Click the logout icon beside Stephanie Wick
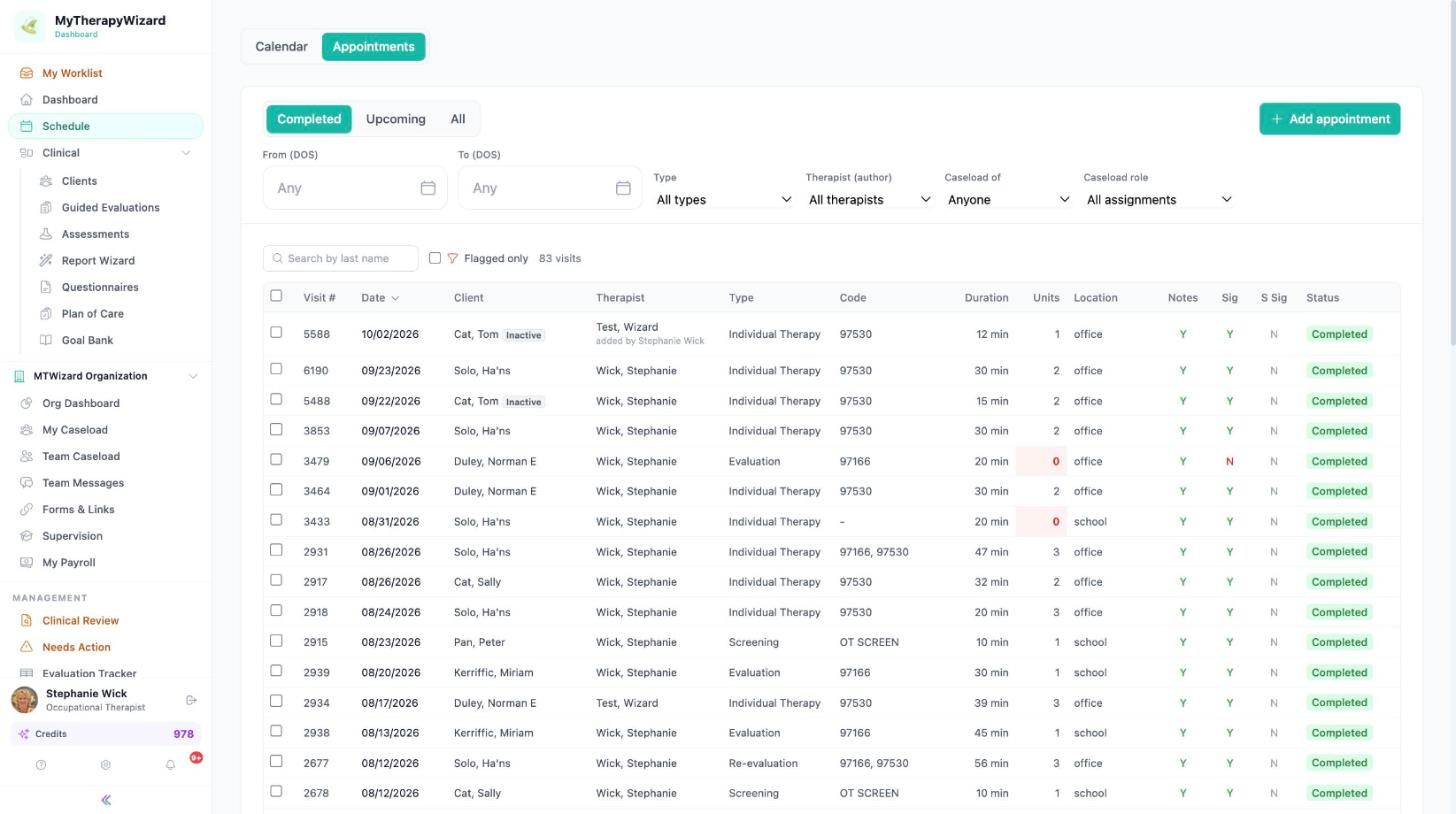Viewport: 1456px width, 814px height. (191, 700)
